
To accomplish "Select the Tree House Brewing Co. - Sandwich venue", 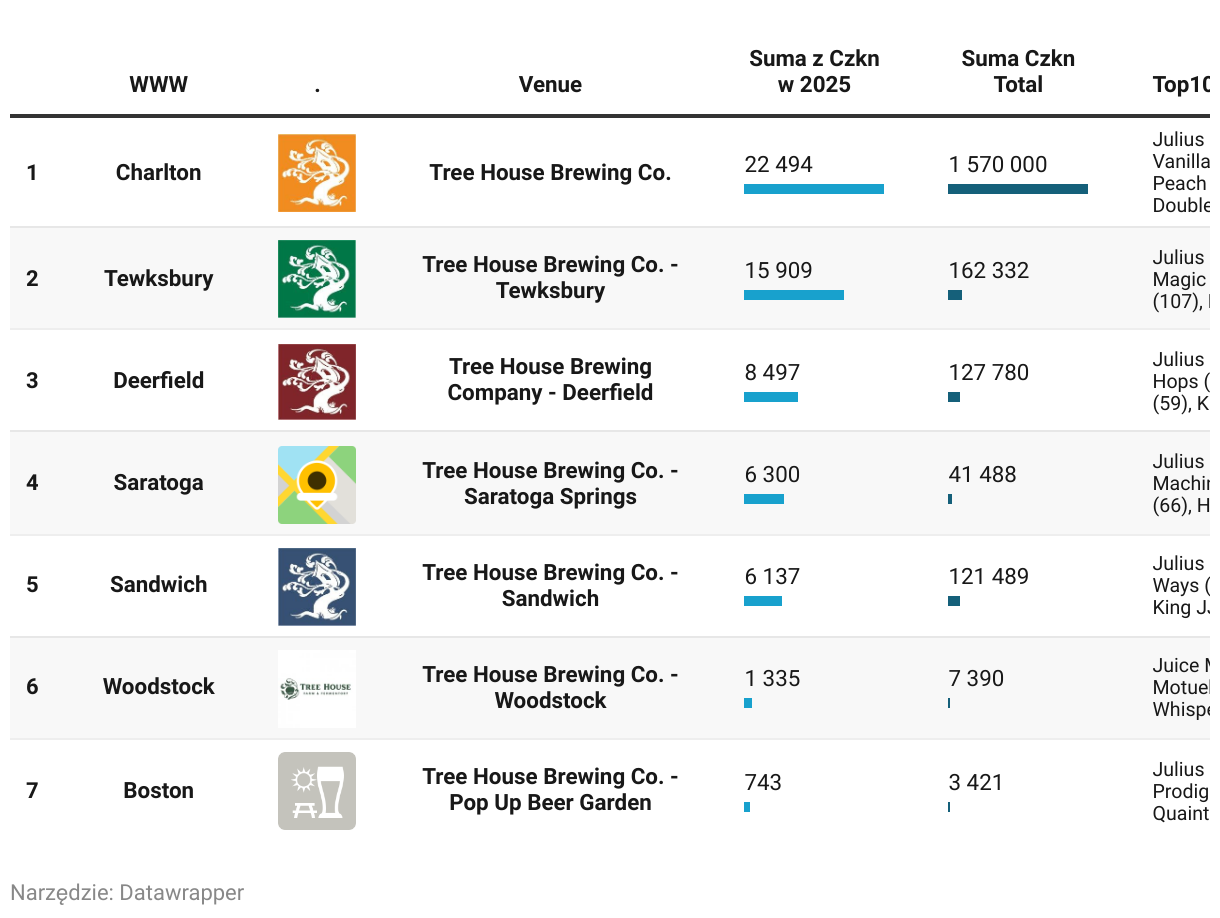I will (x=550, y=586).
